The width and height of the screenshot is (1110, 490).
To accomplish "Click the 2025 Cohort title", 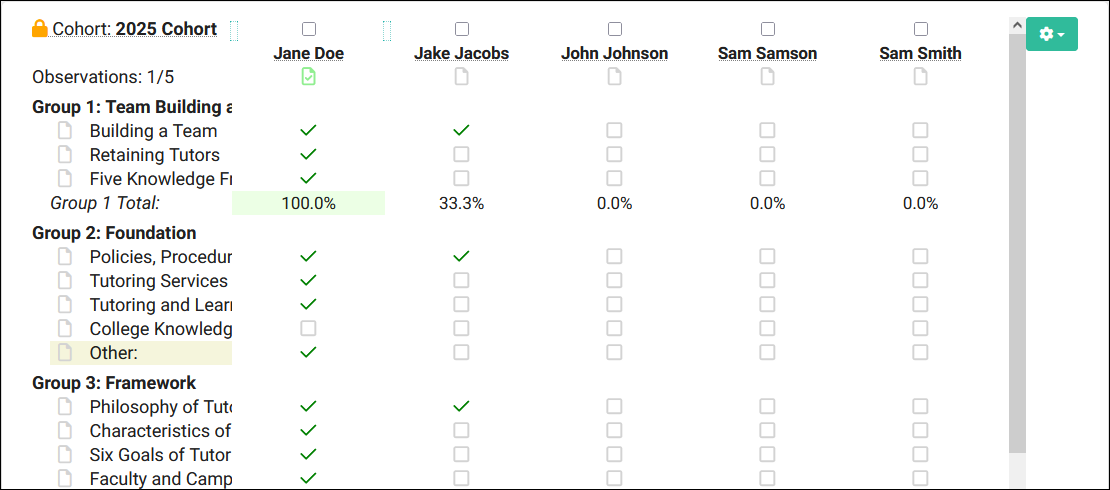I will (x=166, y=29).
